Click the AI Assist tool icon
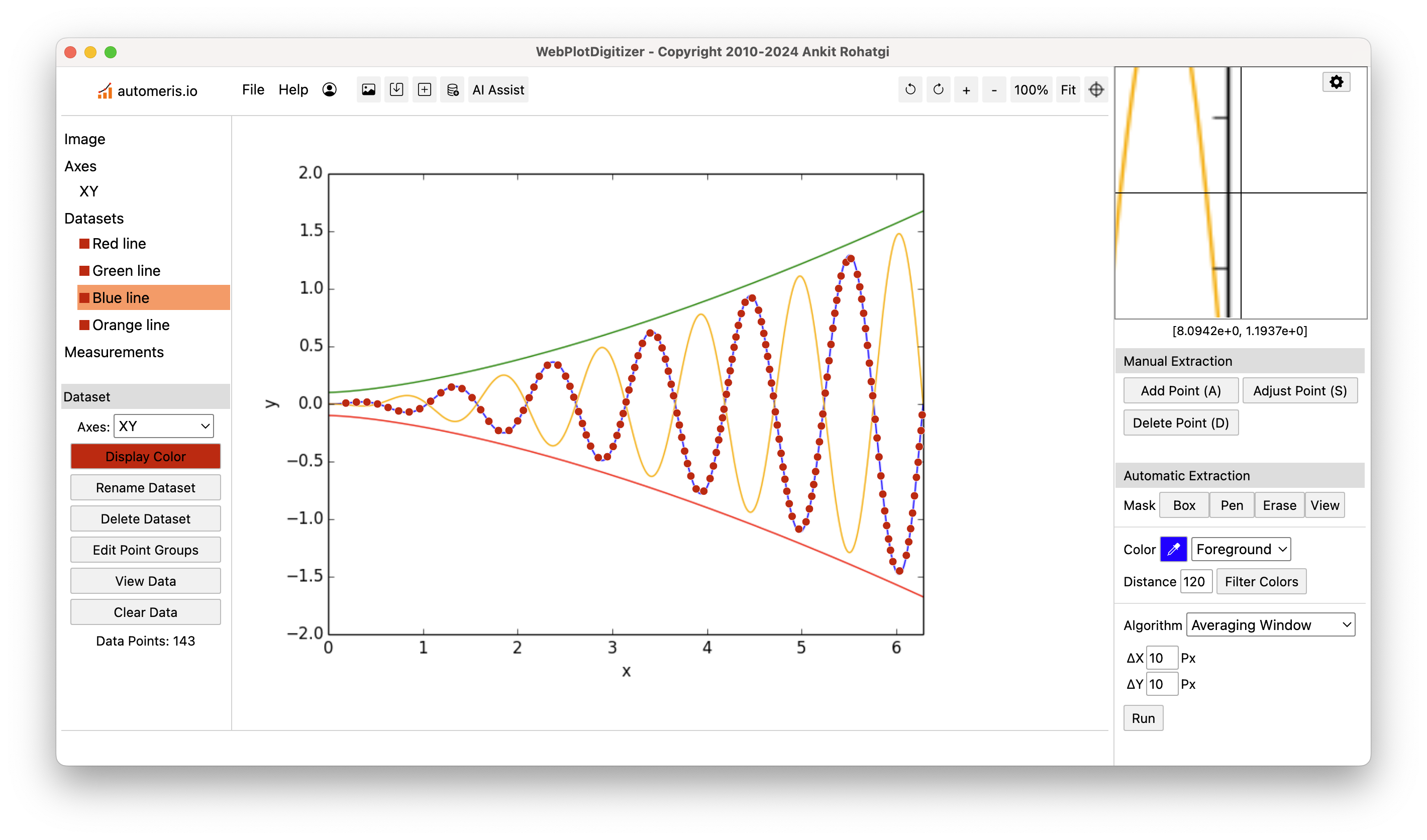The height and width of the screenshot is (840, 1427). click(499, 89)
